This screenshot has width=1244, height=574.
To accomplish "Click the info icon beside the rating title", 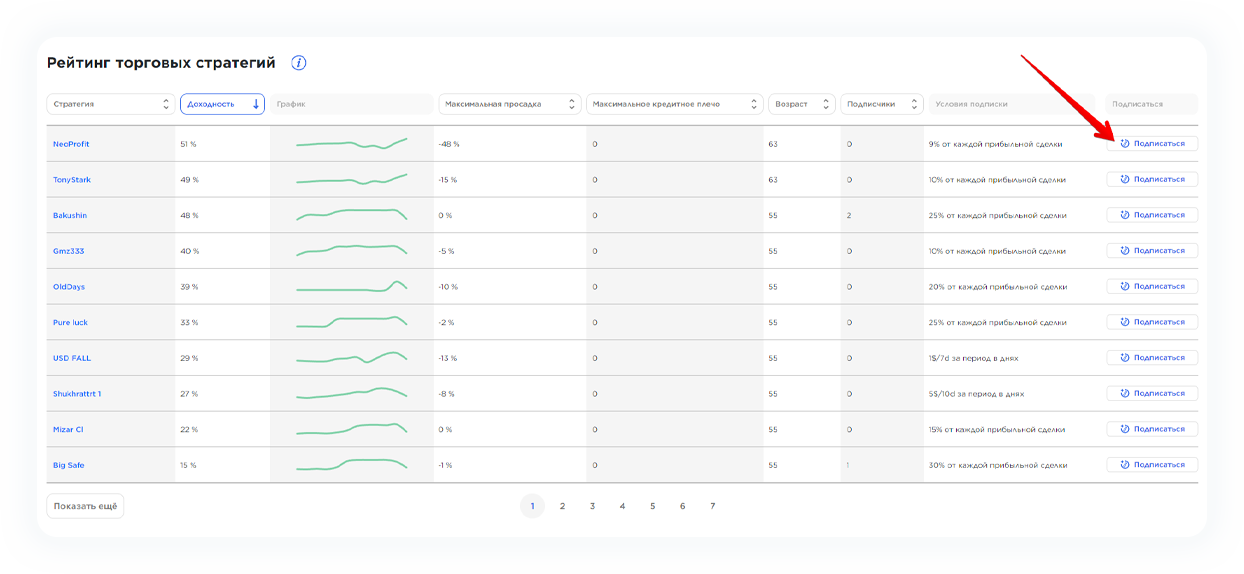I will pos(298,63).
